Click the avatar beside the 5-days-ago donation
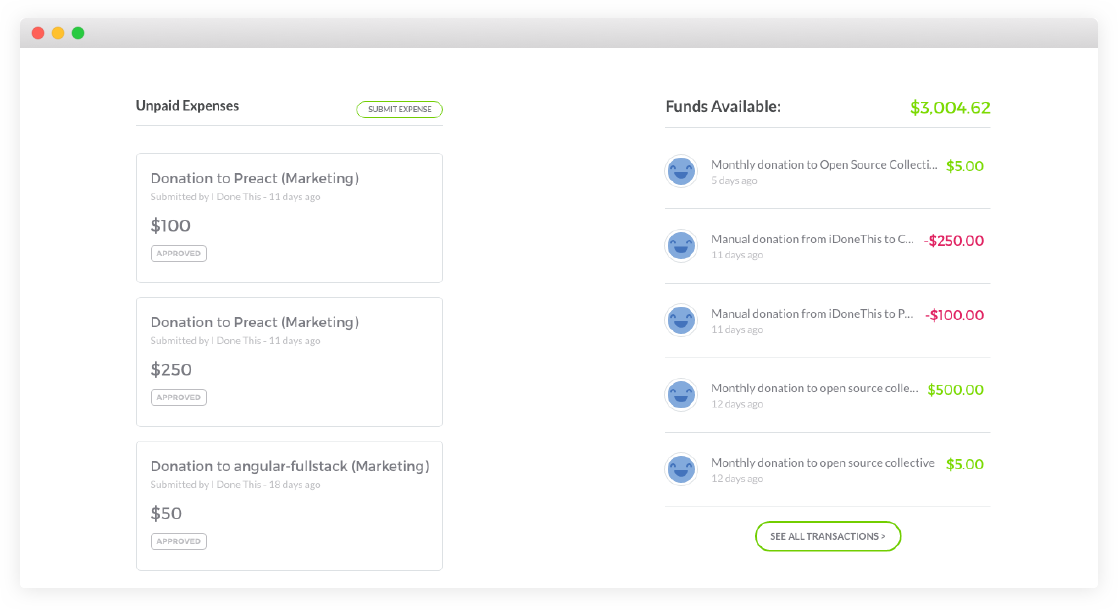 (x=681, y=171)
